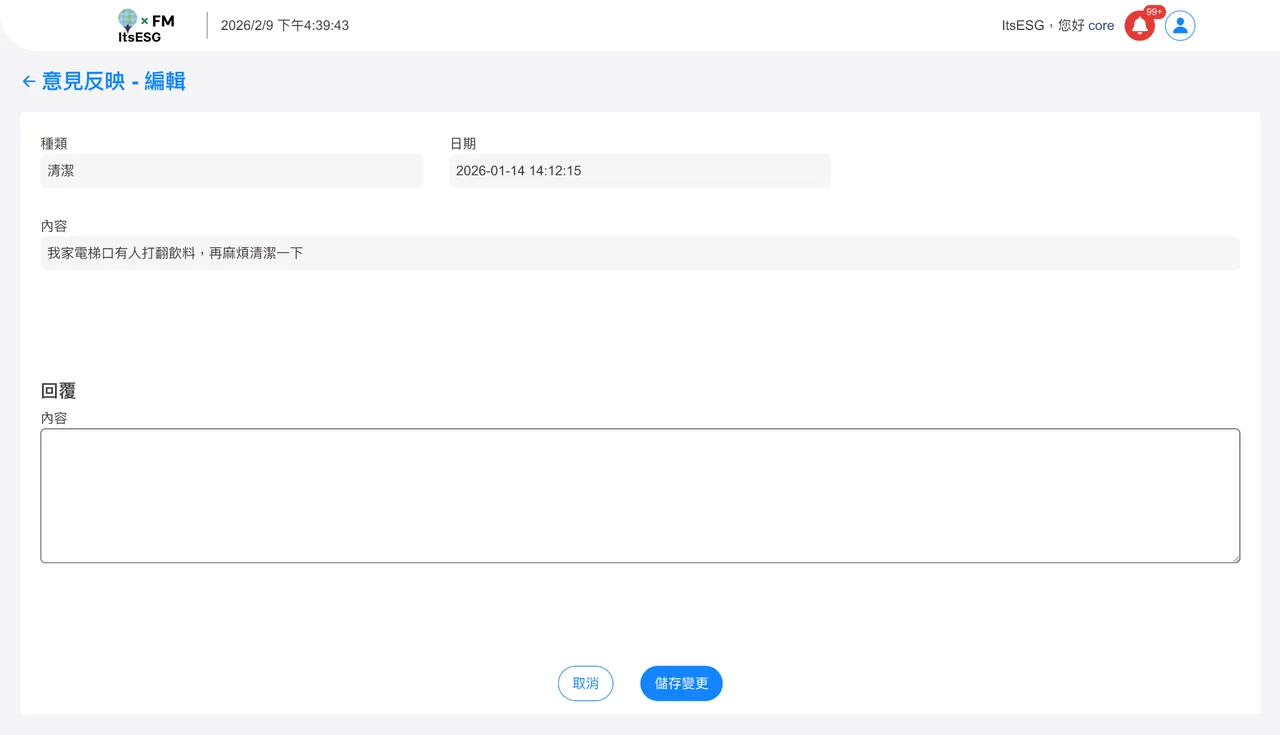Click the header date-time 2026/2/9 text

pos(285,26)
